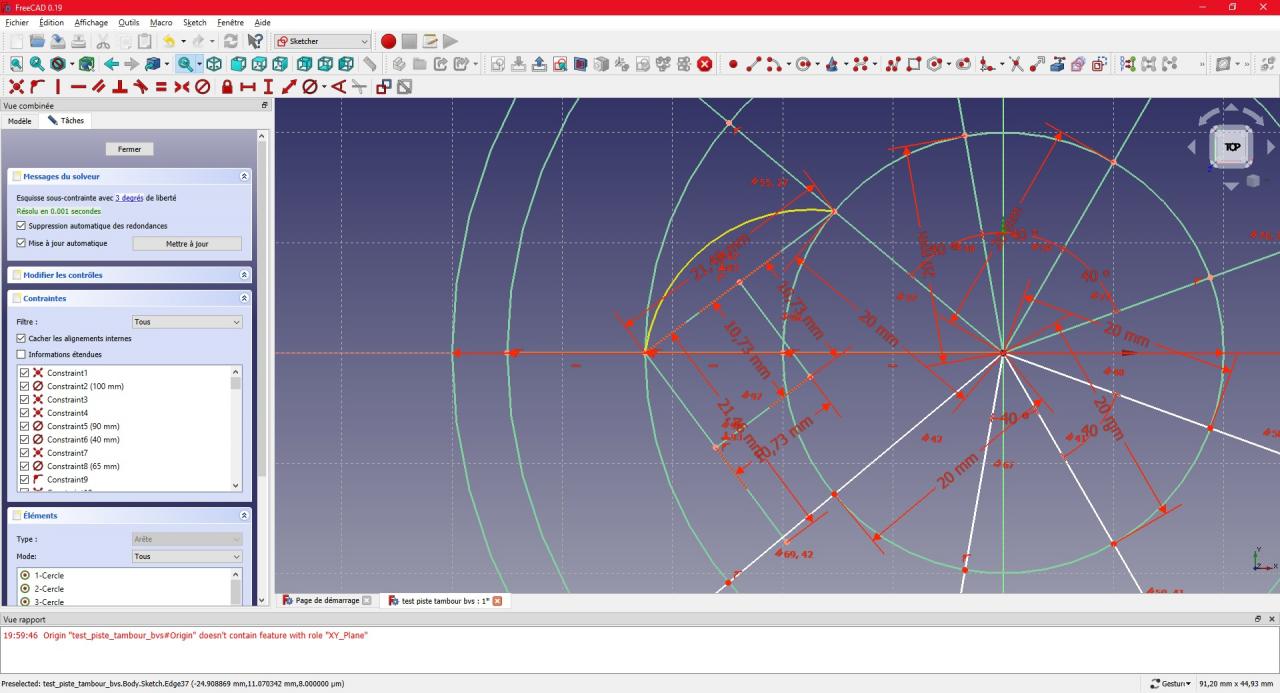Image resolution: width=1280 pixels, height=693 pixels.
Task: Select the coincident constraint tool
Action: click(x=16, y=87)
